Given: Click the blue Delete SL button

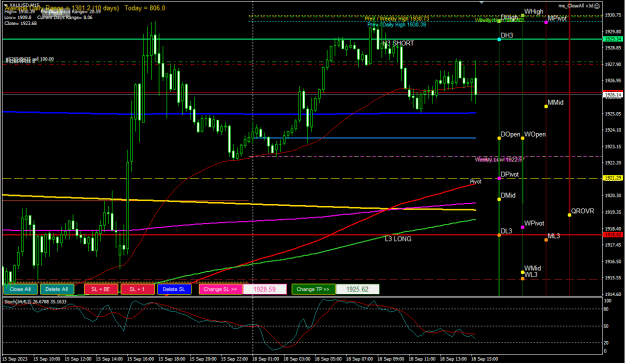Looking at the screenshot, I should (174, 289).
